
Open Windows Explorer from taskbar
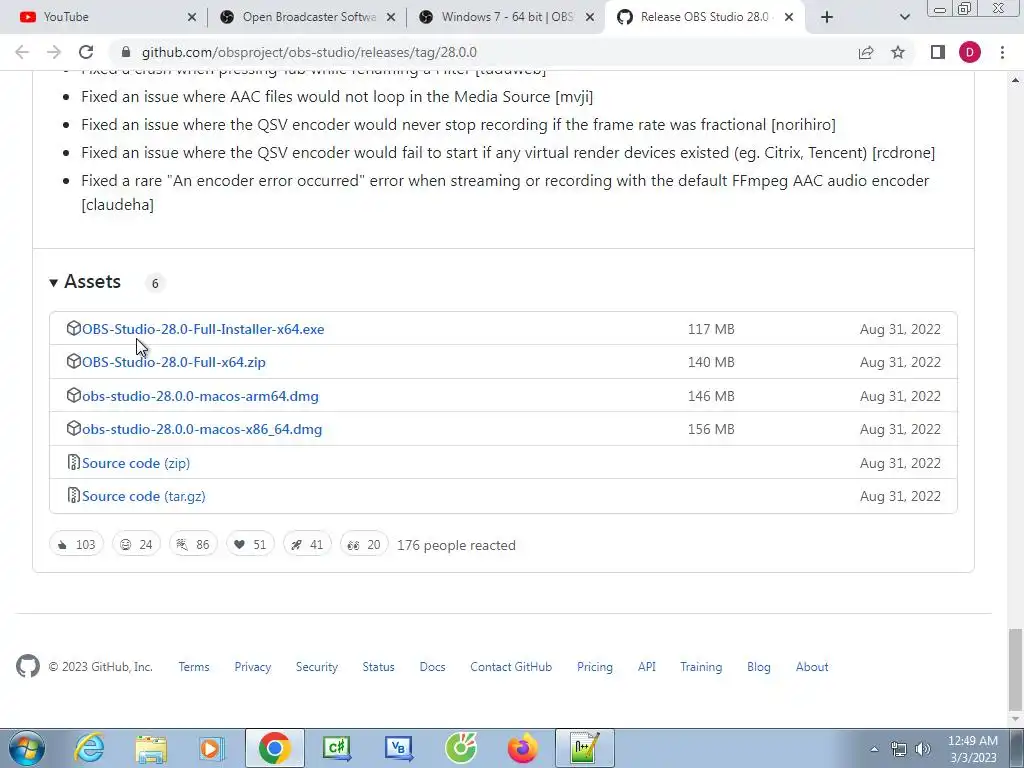[x=151, y=748]
